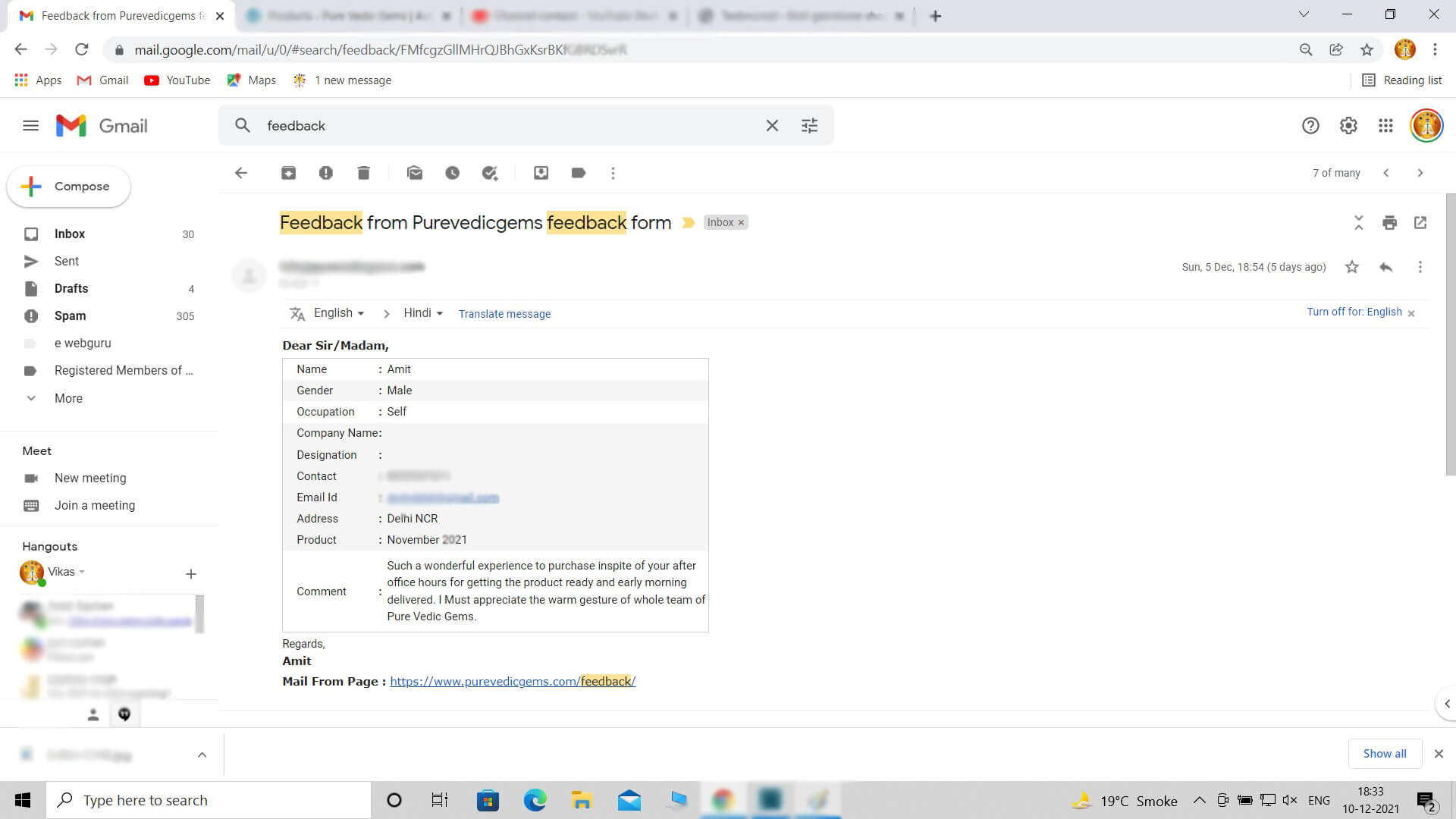Open Windows Start menu
Viewport: 1456px width, 819px height.
(23, 800)
